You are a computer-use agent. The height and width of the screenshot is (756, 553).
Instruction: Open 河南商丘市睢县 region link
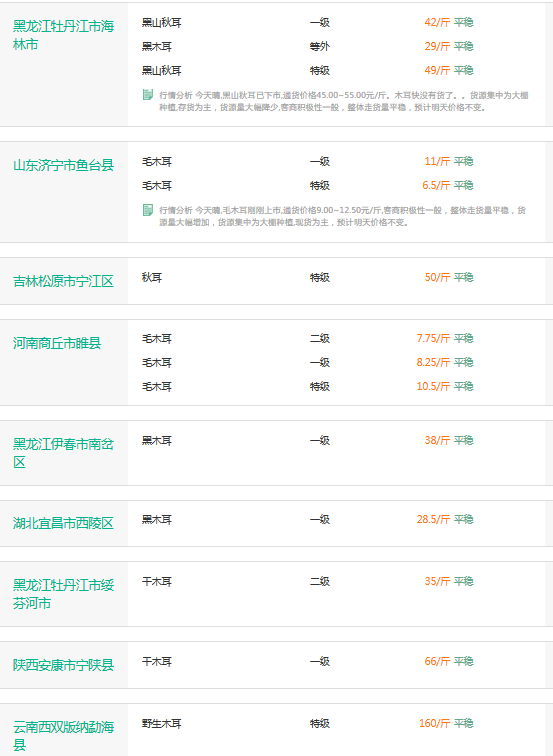[x=57, y=343]
